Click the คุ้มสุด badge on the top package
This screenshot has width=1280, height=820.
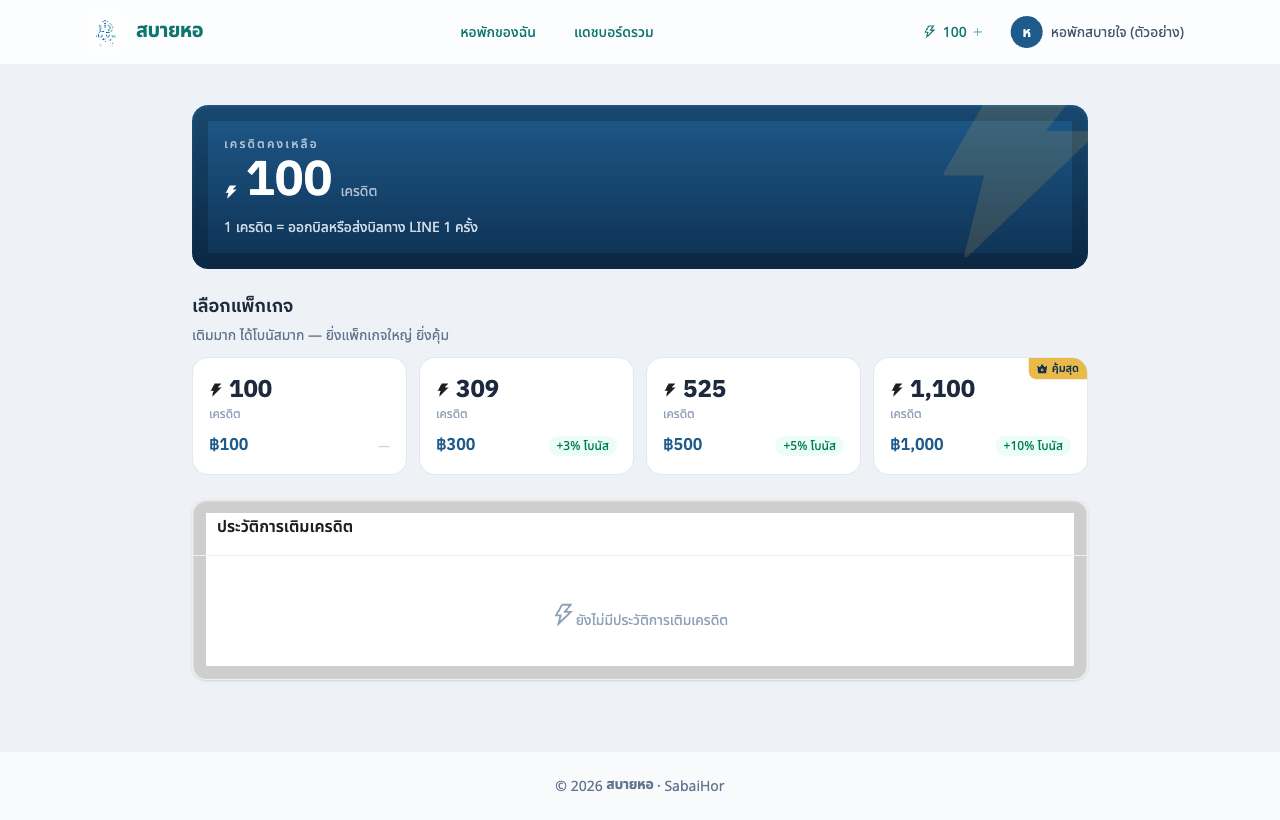click(x=1058, y=369)
